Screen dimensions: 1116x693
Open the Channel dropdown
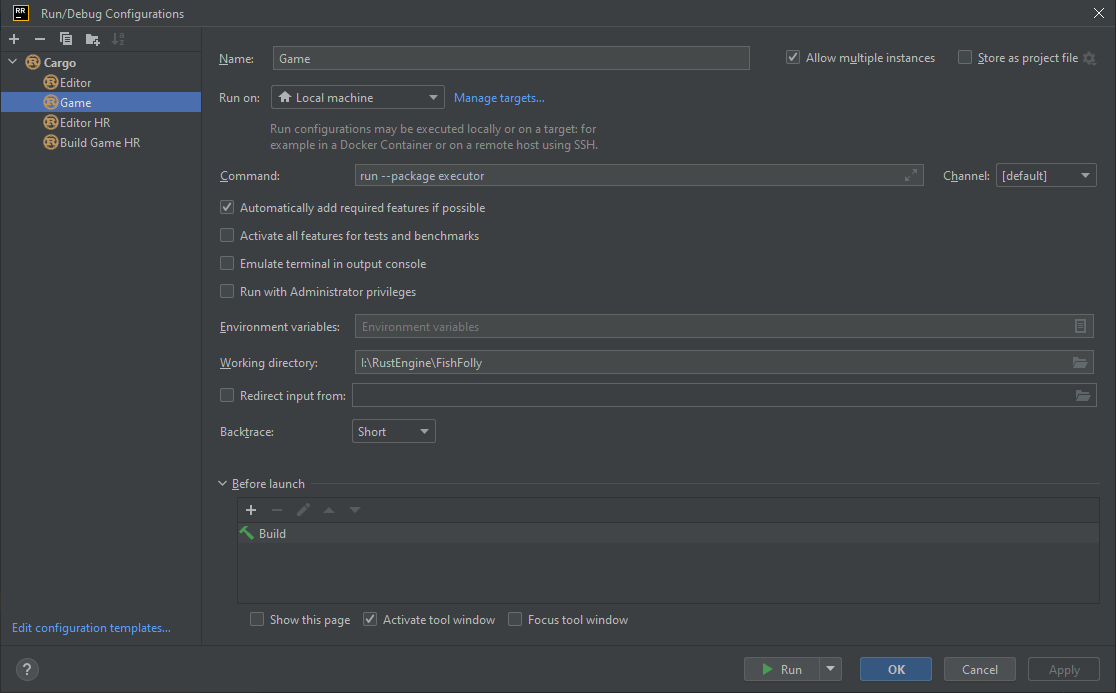point(1046,176)
